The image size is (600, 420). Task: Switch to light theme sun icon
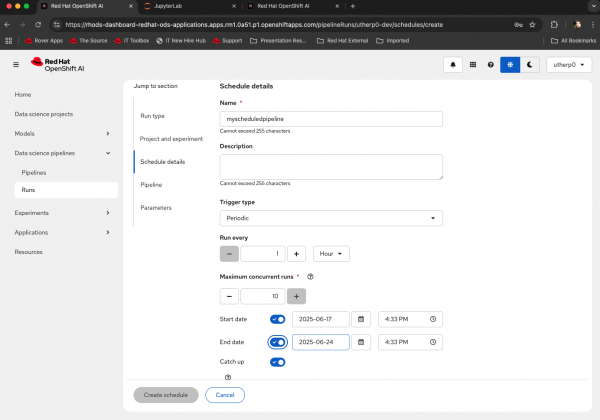(x=510, y=64)
